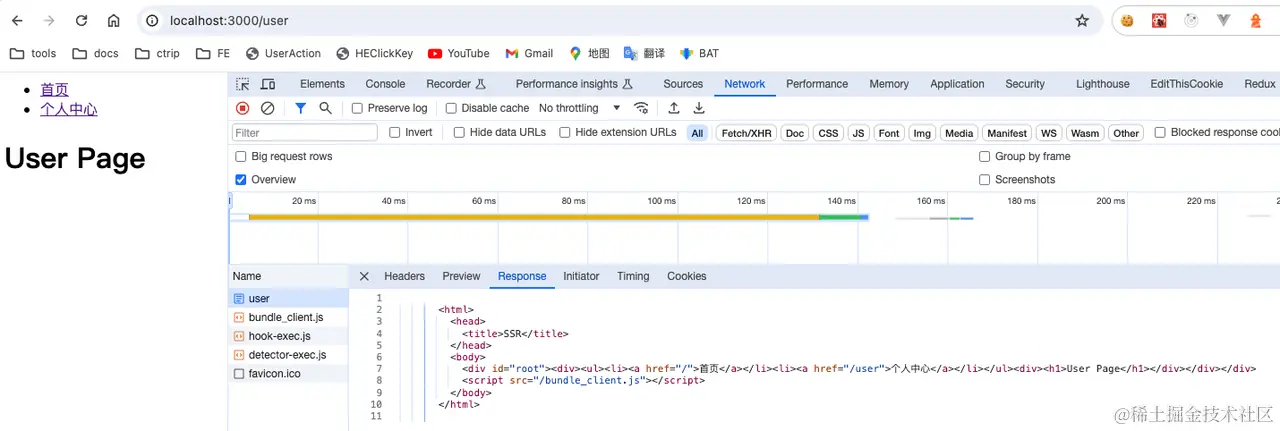This screenshot has height=431, width=1280.
Task: Check Group by frame
Action: [985, 156]
